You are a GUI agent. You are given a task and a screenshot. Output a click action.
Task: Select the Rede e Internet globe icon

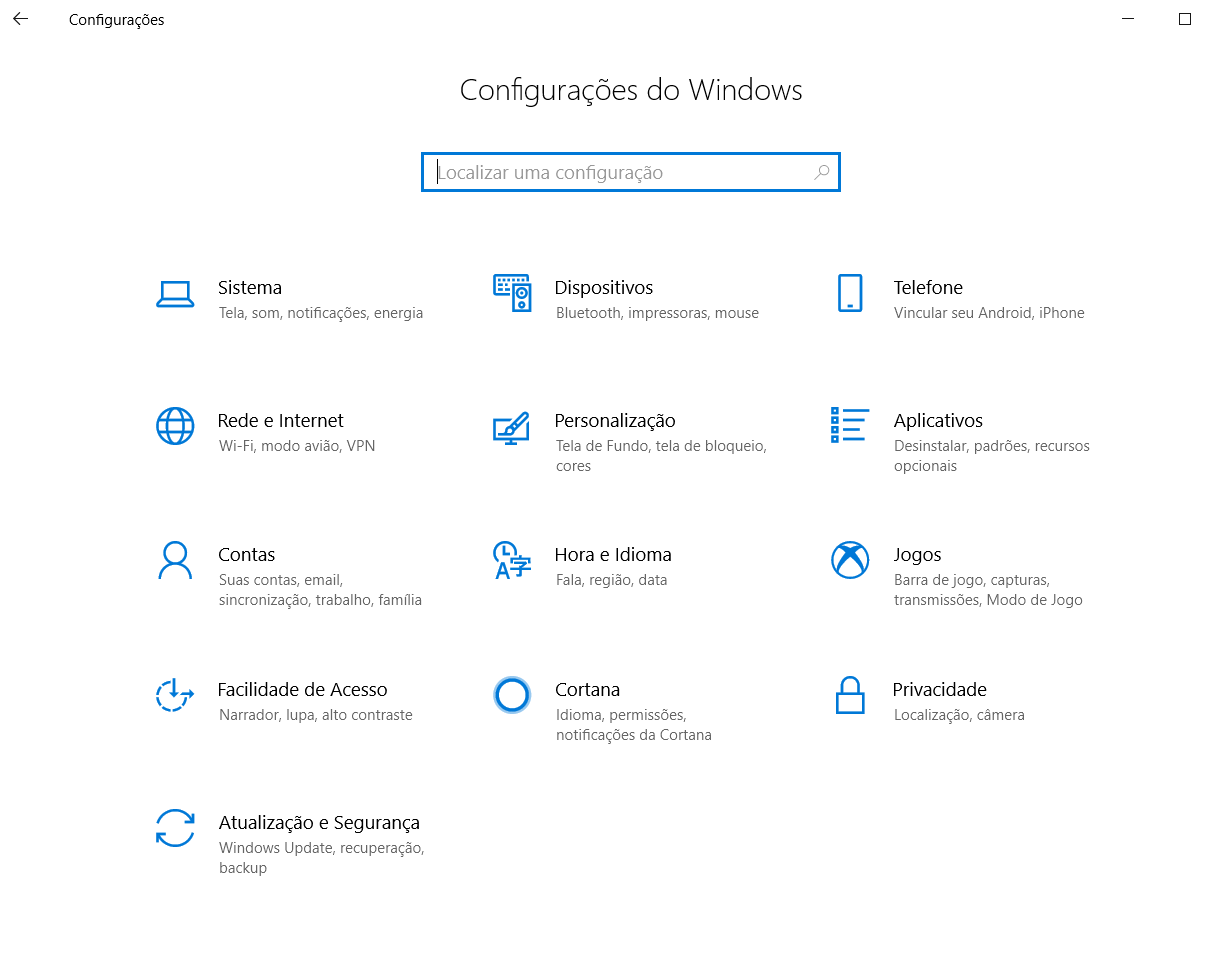pos(175,426)
